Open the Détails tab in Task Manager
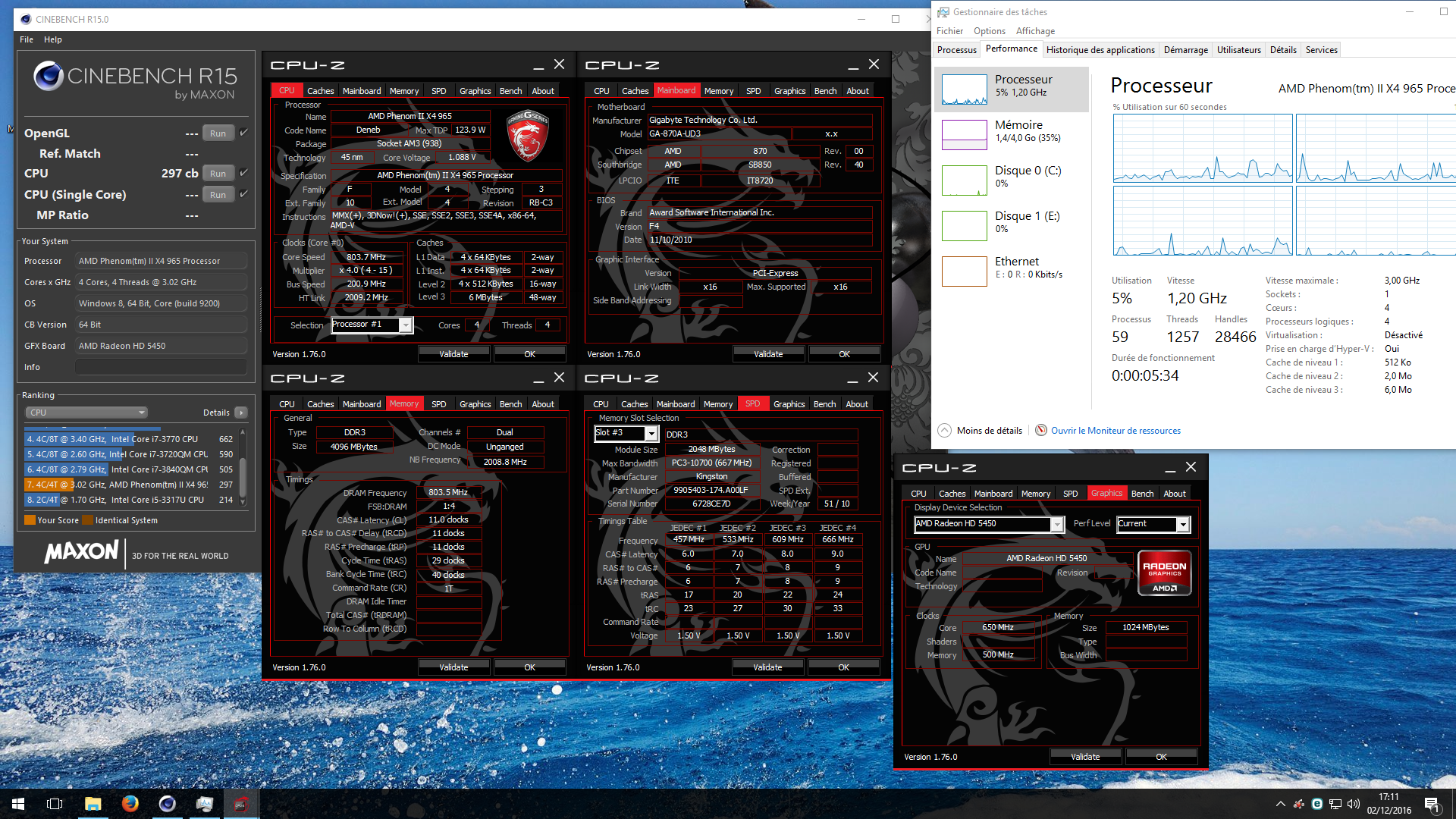 coord(1283,50)
